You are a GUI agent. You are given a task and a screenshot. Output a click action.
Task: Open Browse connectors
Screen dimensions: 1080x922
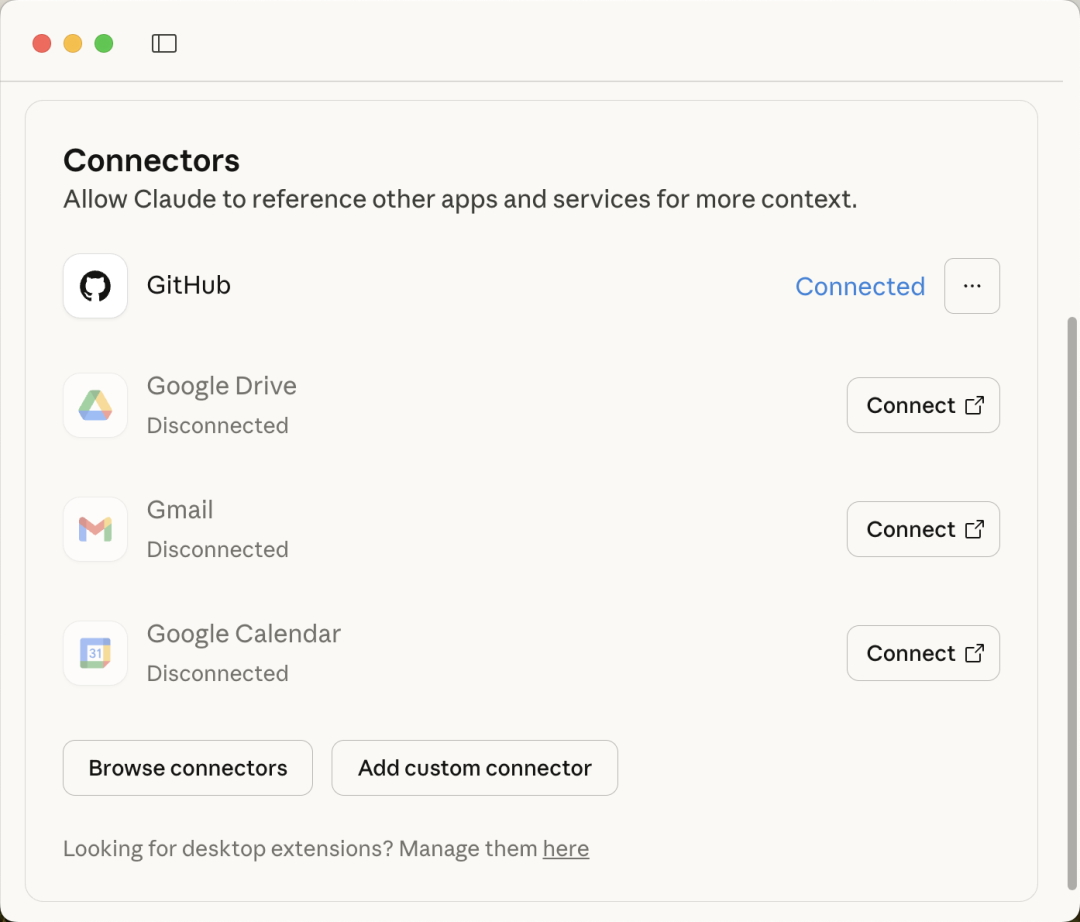pos(188,768)
